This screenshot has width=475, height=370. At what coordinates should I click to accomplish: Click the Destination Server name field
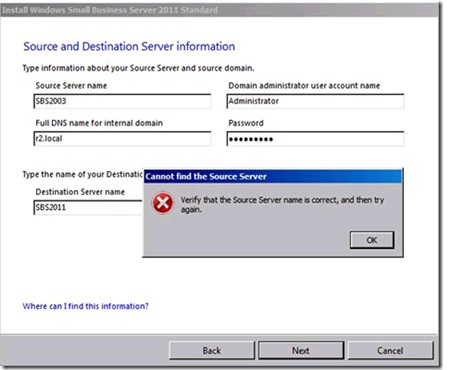(x=88, y=207)
